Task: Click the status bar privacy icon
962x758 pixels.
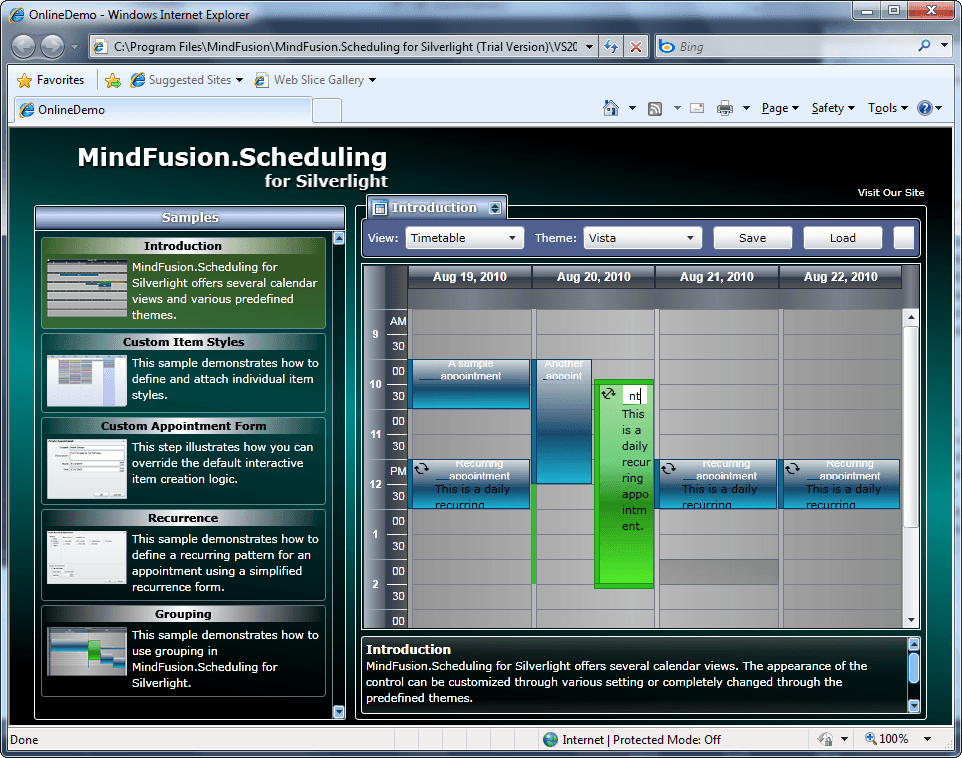Action: (826, 739)
